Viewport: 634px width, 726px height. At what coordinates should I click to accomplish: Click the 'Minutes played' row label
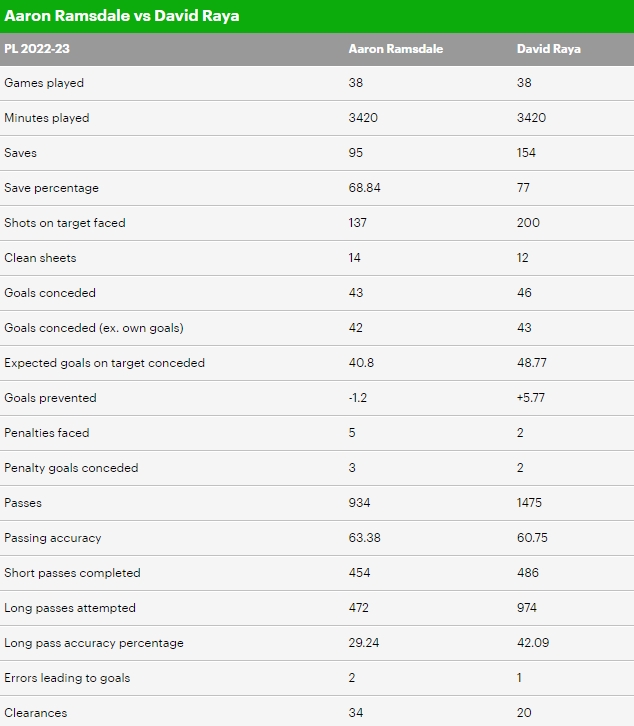coord(47,118)
